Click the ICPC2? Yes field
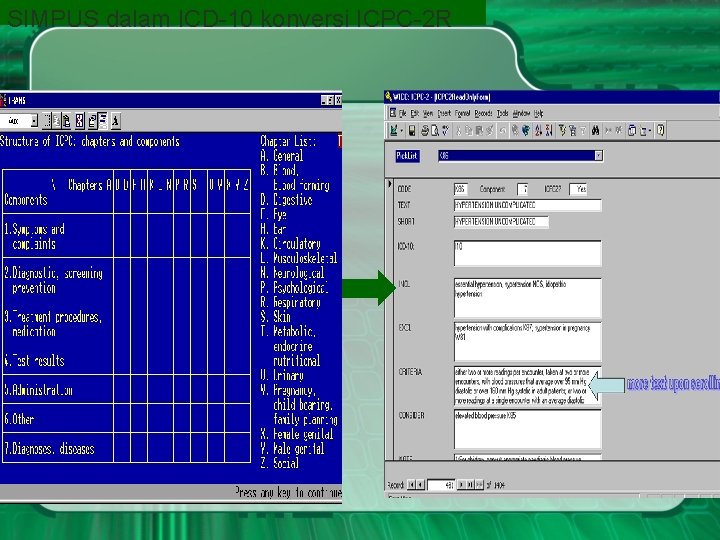 (x=578, y=189)
